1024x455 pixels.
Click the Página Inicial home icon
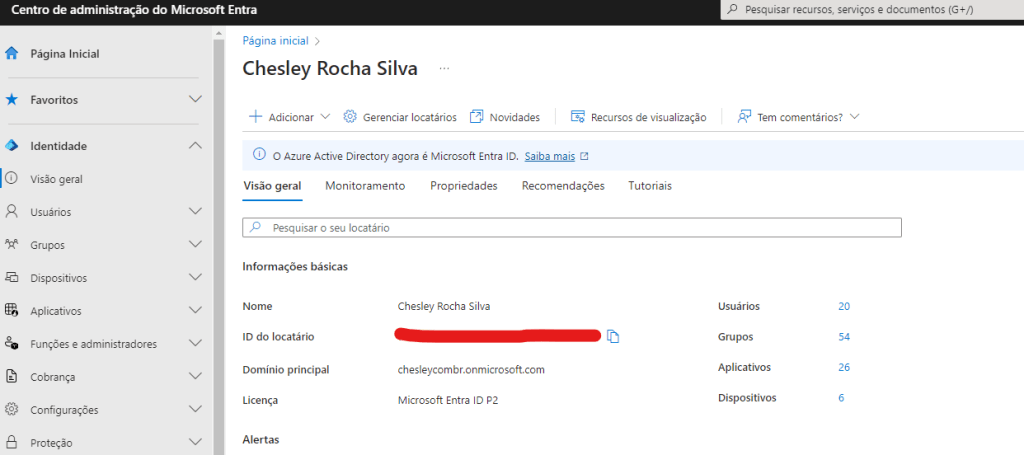point(12,54)
